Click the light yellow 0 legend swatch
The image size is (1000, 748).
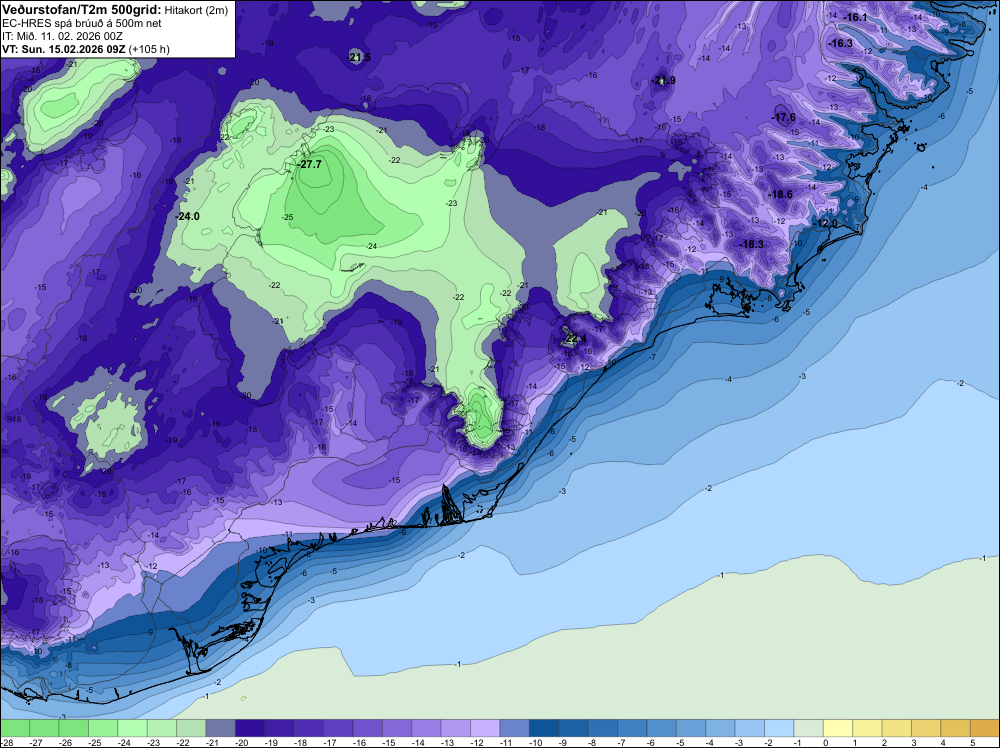[x=838, y=728]
